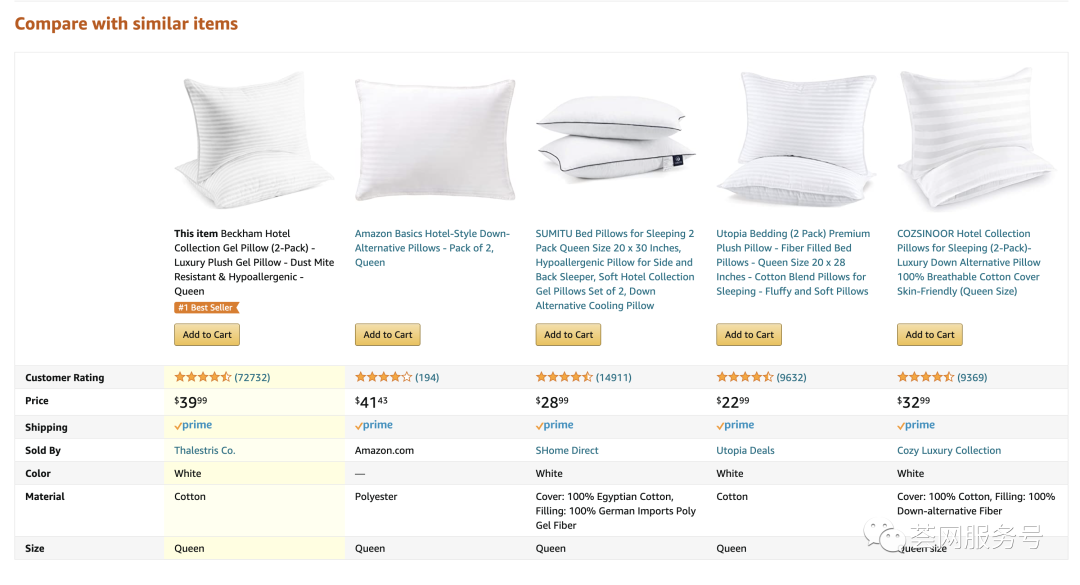Add Amazon Basics pillows to cart
This screenshot has width=1080, height=585.
coord(388,335)
